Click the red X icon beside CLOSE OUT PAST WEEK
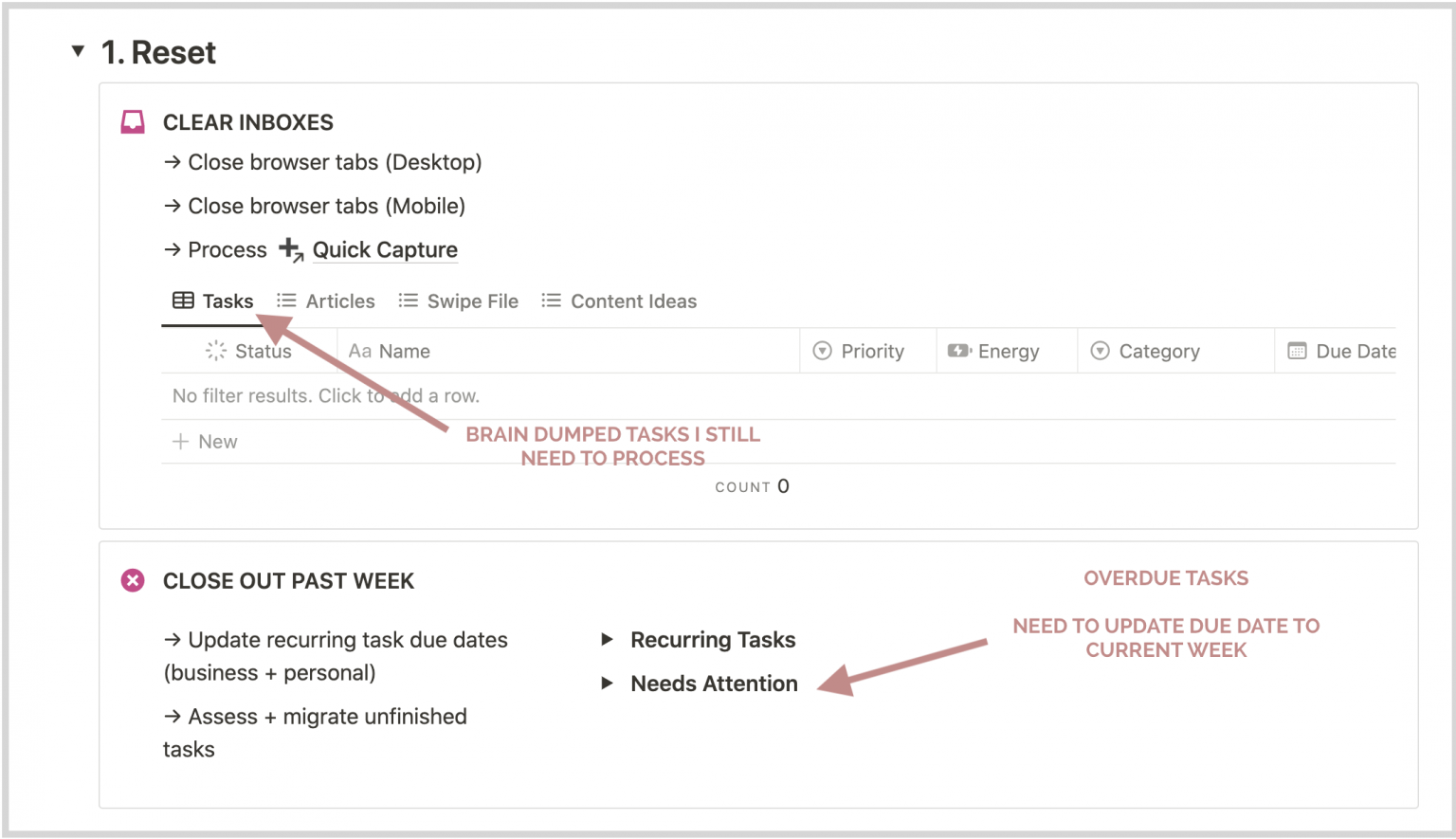 tap(133, 580)
